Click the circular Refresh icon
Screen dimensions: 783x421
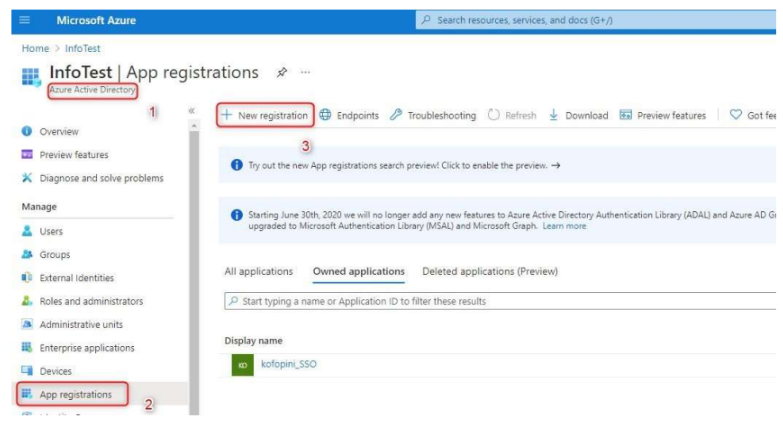[x=493, y=115]
